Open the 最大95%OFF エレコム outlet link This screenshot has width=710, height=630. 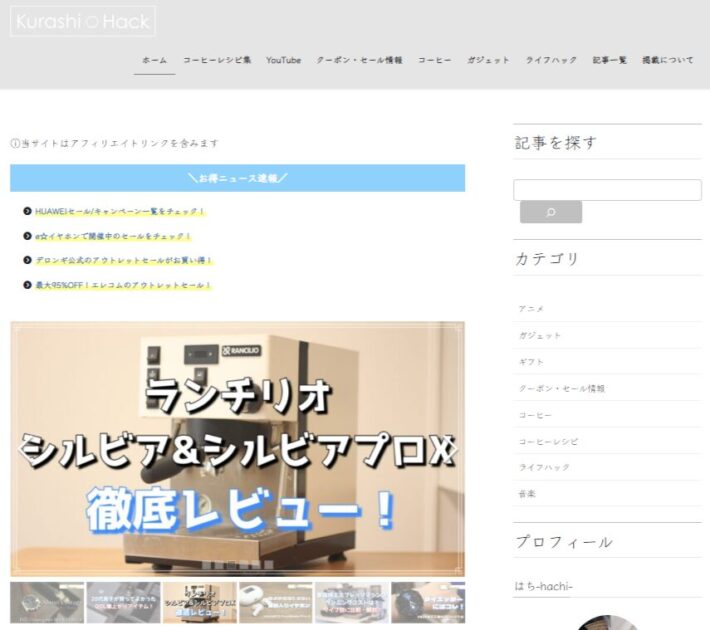point(123,285)
